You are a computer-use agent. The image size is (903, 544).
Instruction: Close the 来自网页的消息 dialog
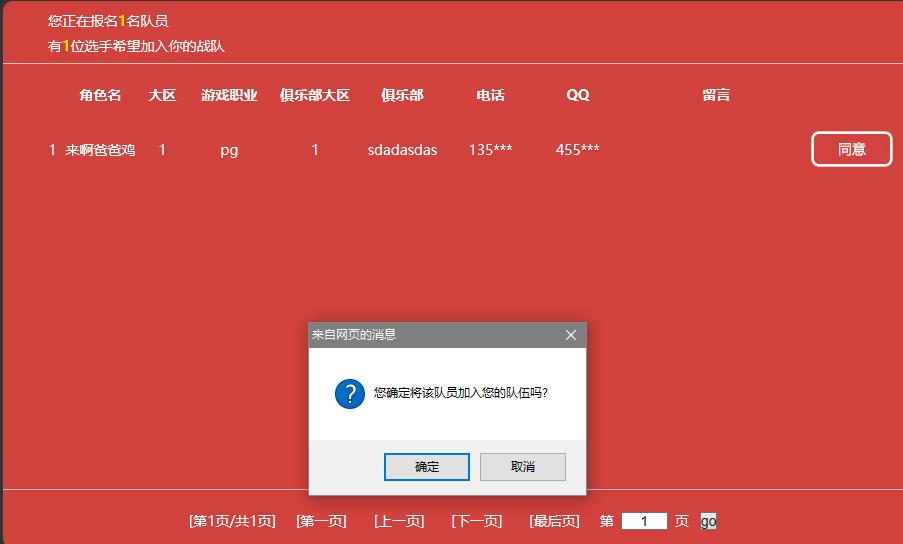(571, 335)
